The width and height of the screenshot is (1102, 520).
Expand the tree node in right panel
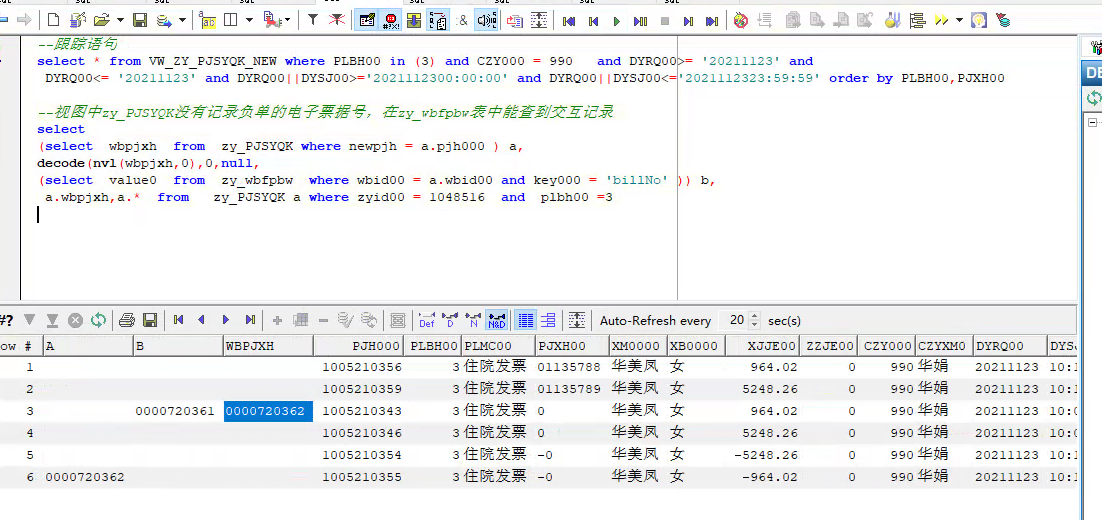coord(1093,122)
